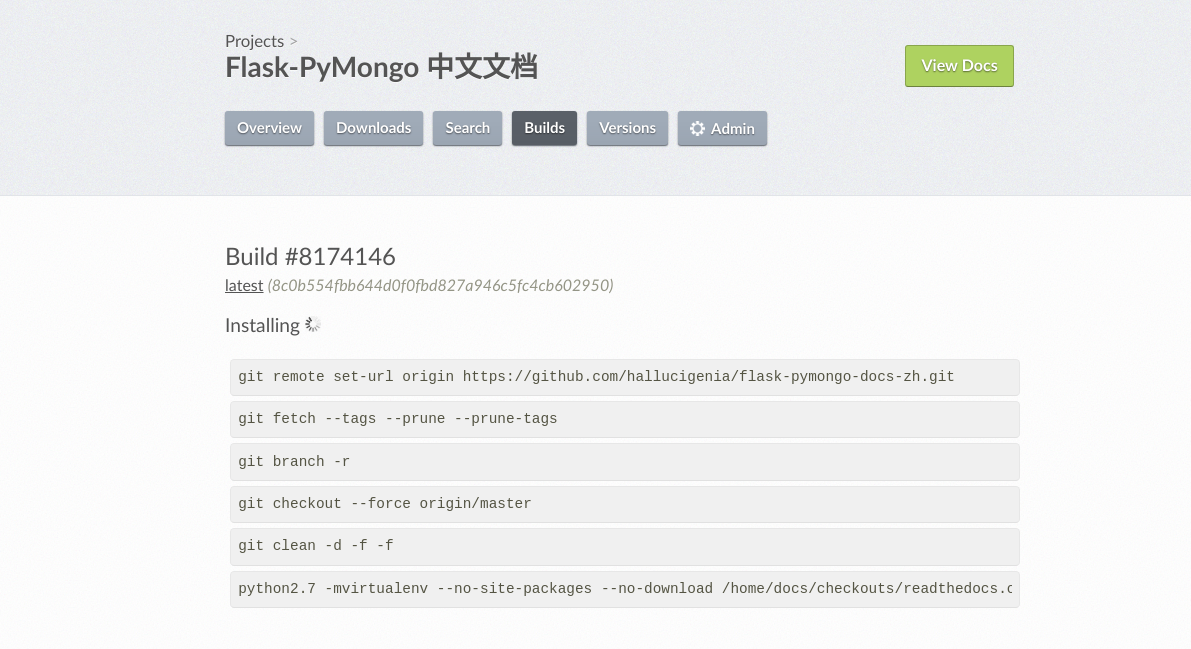Open the Overview tab
Screen dimensions: 1191x649
[269, 128]
